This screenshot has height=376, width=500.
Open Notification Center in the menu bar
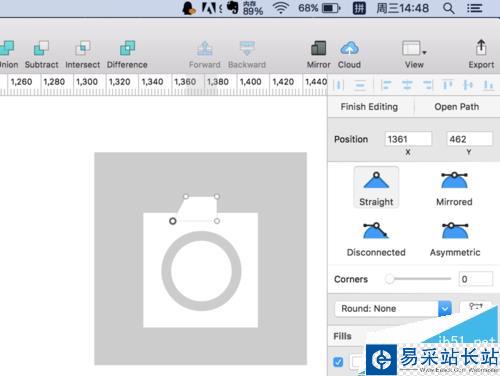click(x=475, y=8)
